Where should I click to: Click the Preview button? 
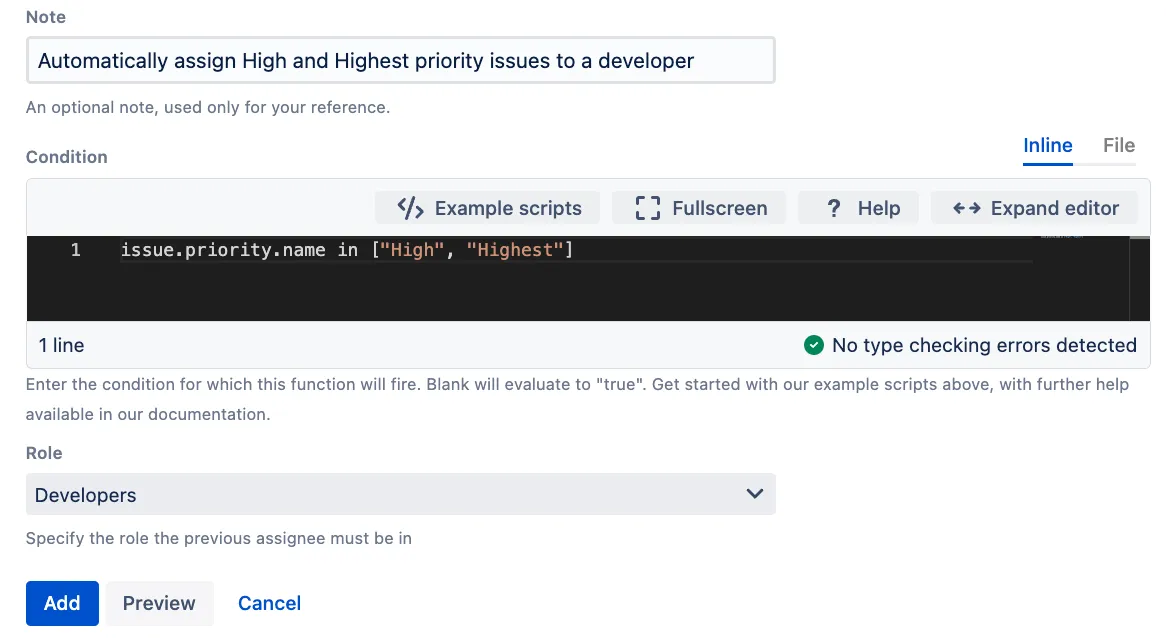pyautogui.click(x=159, y=603)
